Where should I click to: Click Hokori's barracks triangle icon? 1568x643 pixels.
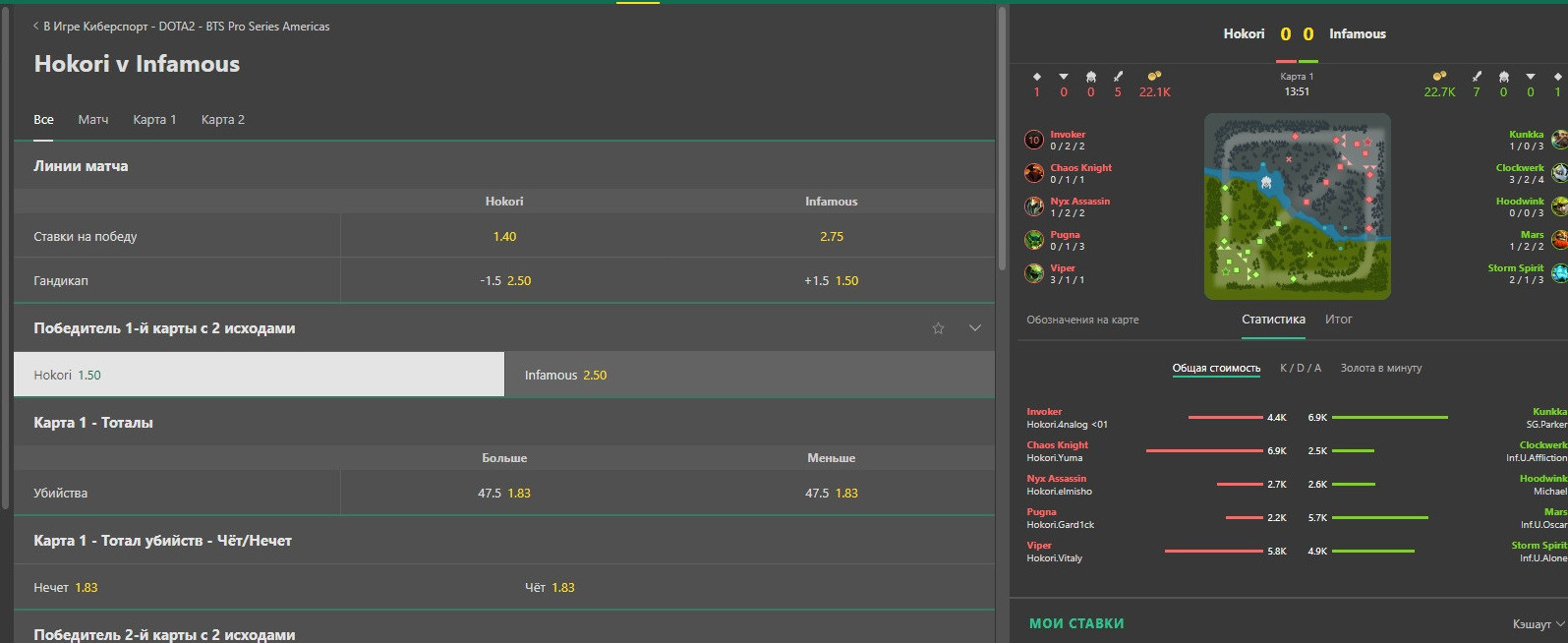[1064, 76]
